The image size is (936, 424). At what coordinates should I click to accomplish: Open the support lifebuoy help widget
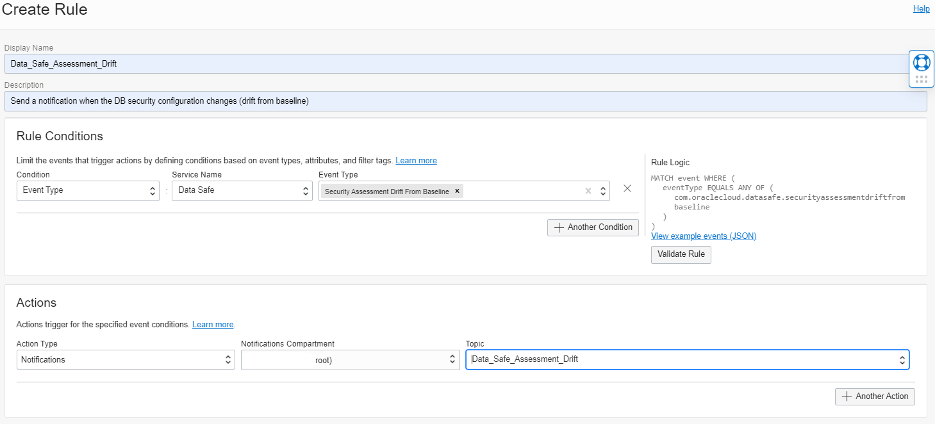click(921, 62)
